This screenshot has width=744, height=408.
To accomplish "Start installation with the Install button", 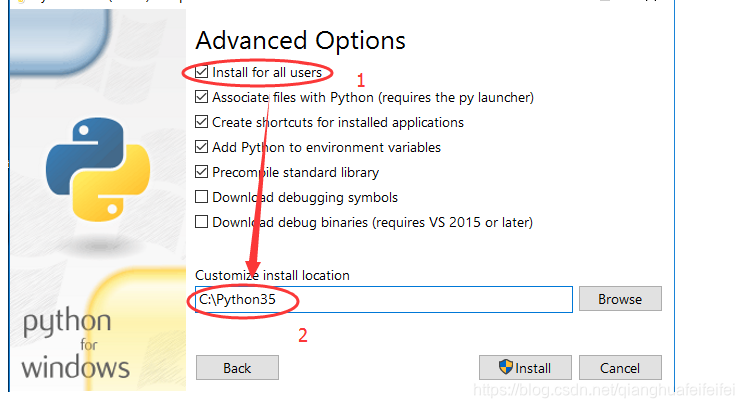I will (525, 368).
